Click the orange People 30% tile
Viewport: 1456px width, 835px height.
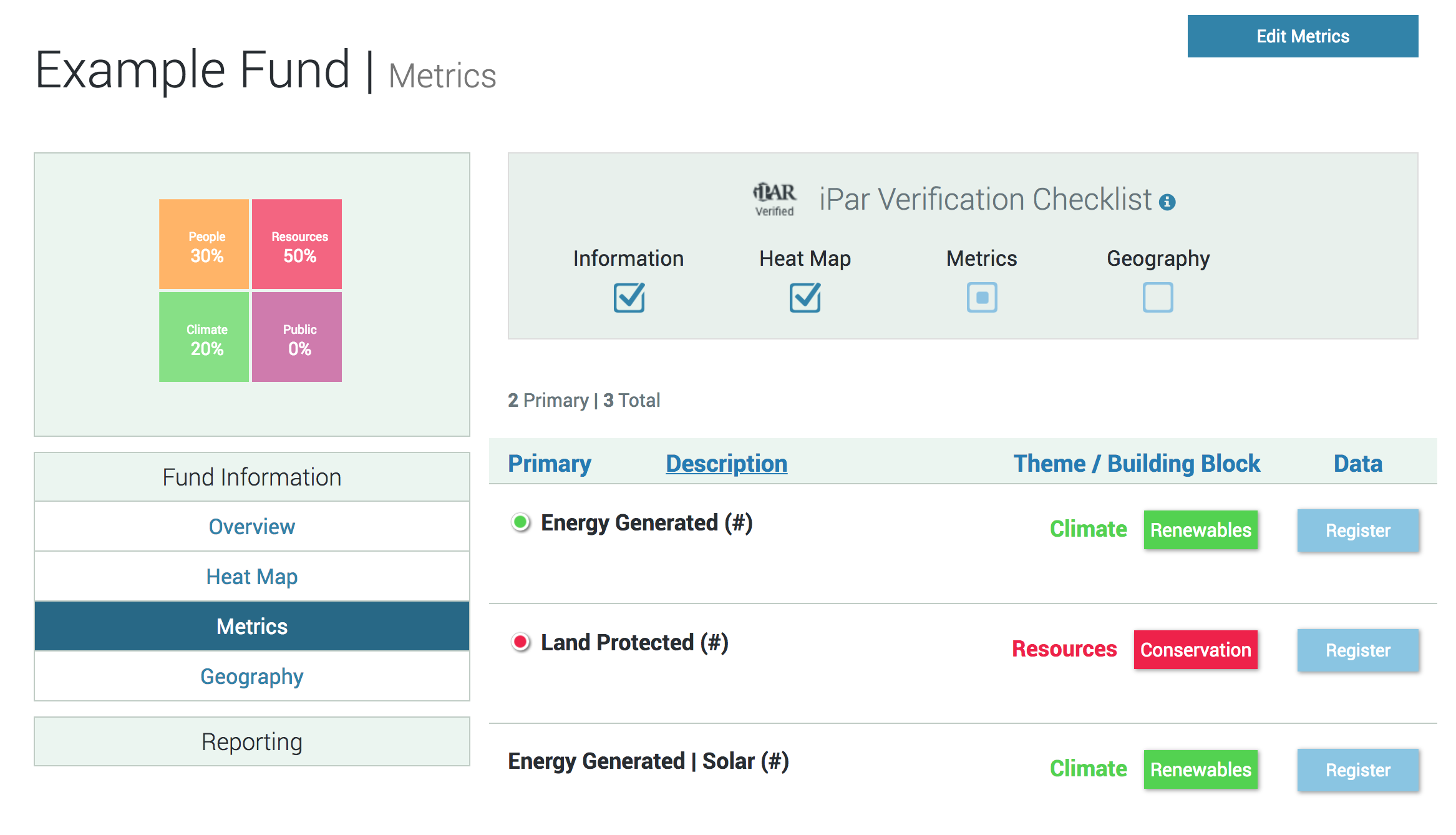(204, 244)
